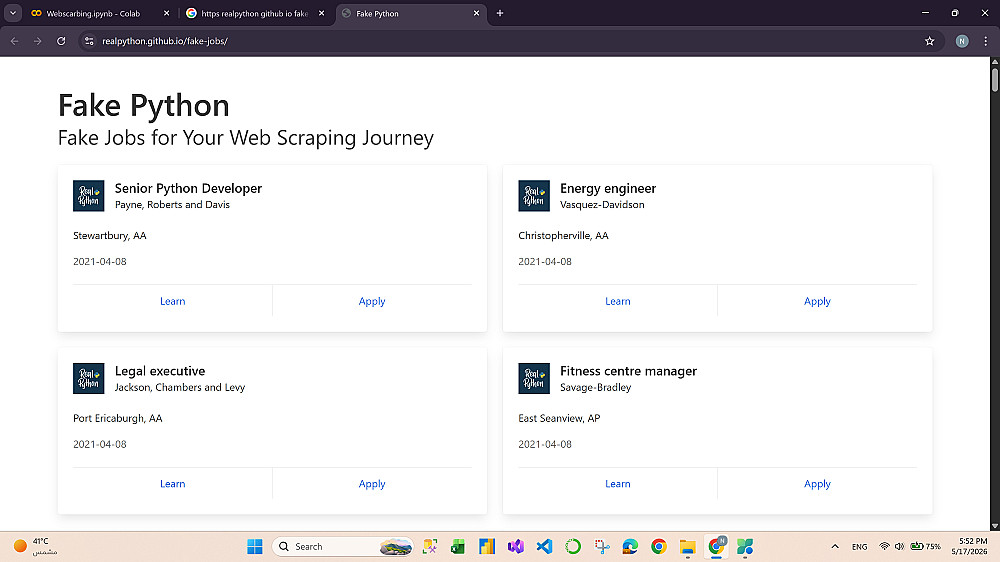This screenshot has width=1000, height=562.
Task: Click Apply for Legal executive job
Action: [372, 484]
